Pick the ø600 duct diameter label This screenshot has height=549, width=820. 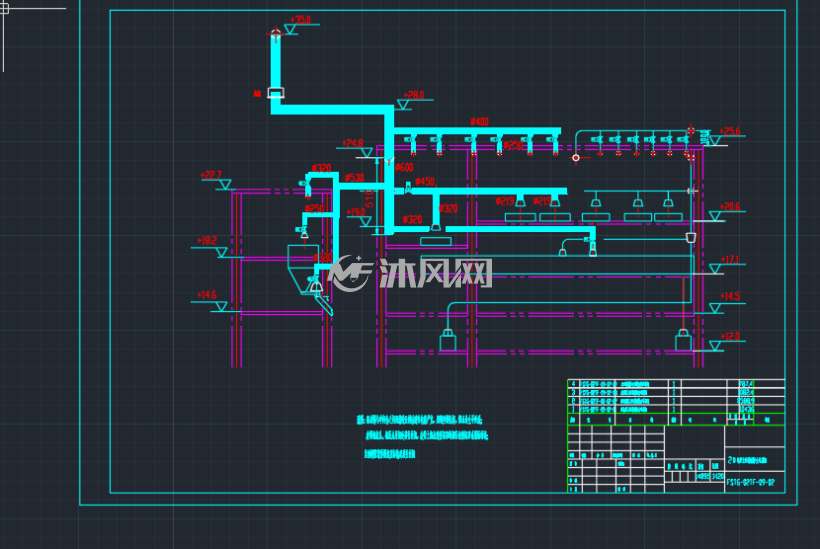click(x=404, y=167)
